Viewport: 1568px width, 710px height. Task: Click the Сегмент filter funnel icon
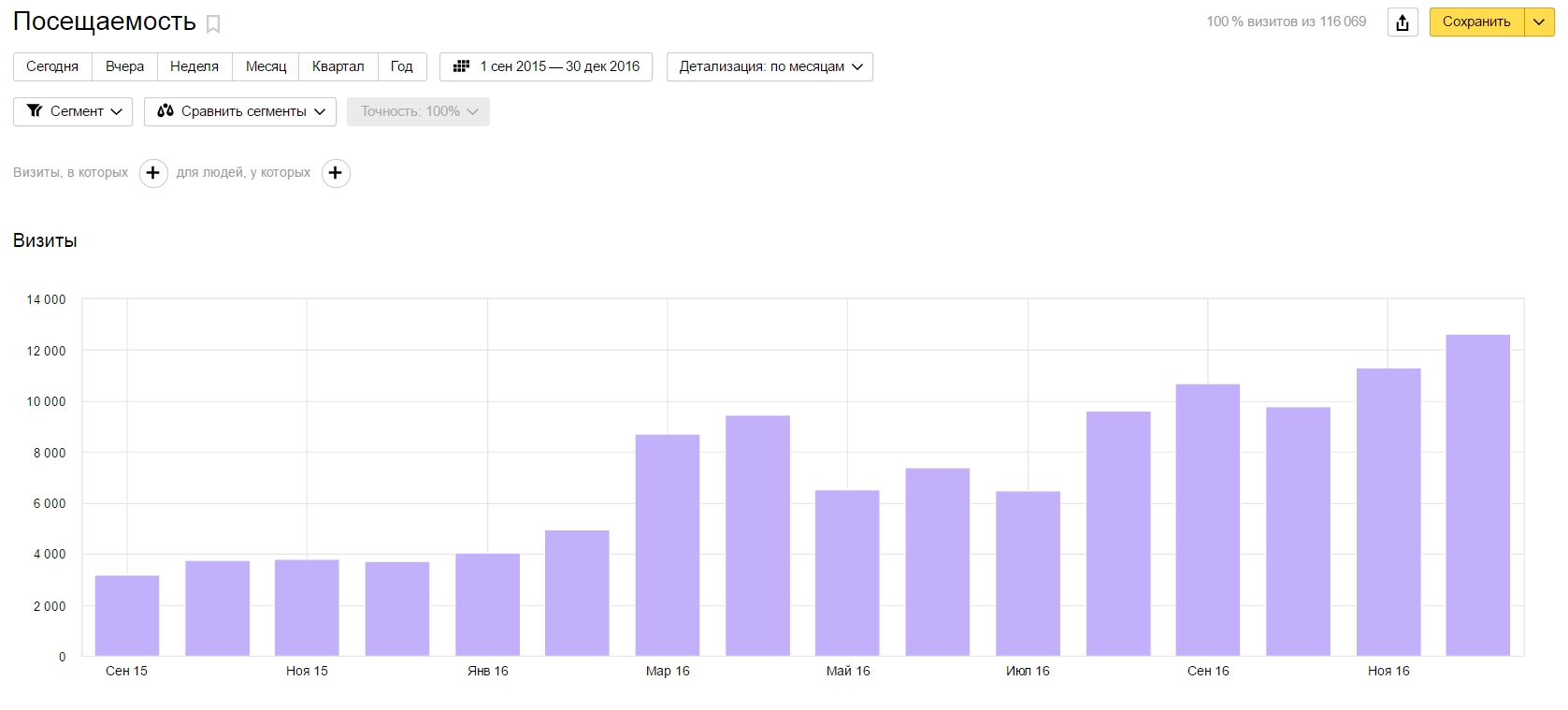[36, 111]
